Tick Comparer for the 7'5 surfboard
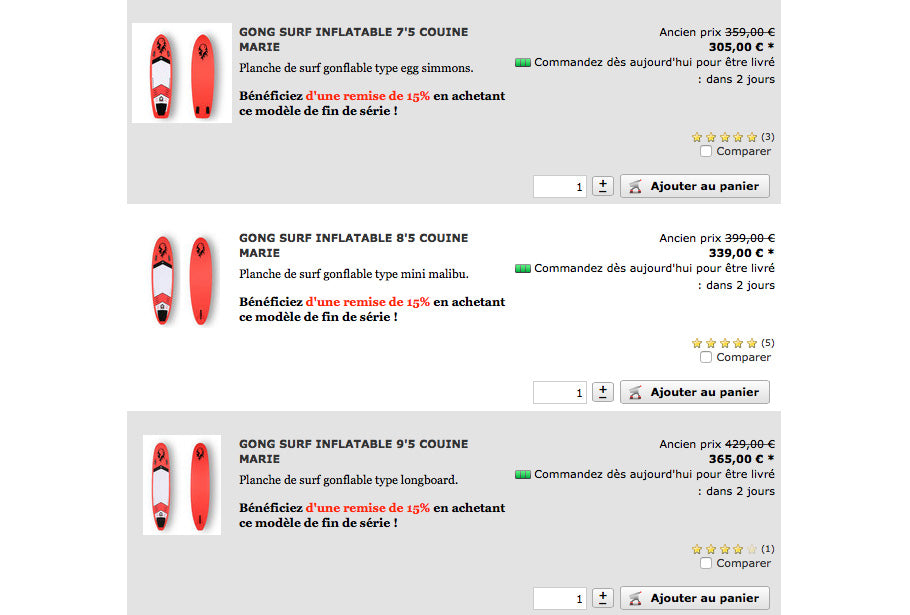 point(706,151)
